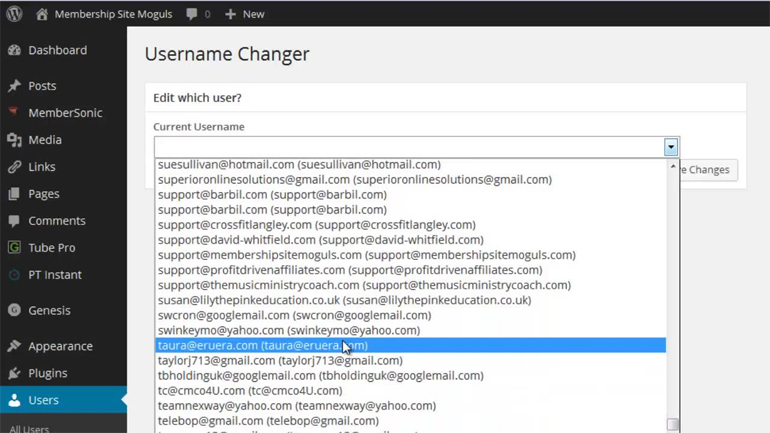Open the MemberSonic menu
The height and width of the screenshot is (433, 770).
(x=65, y=113)
